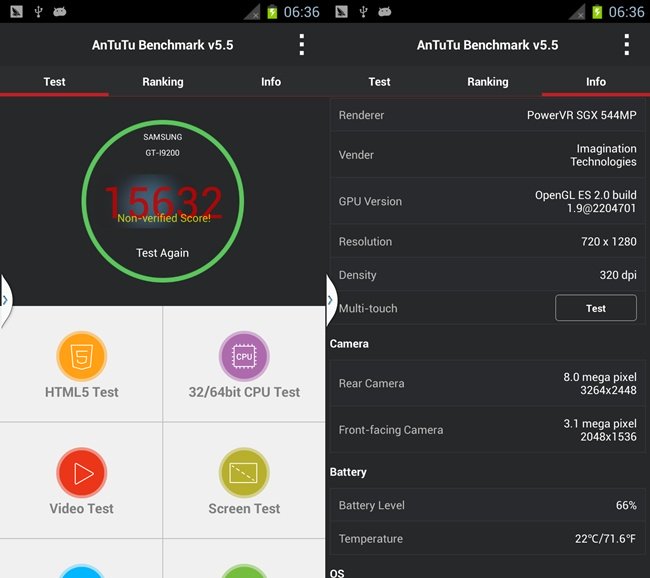Viewport: 650px width, 578px height.
Task: Tap the Battery Level row showing 66%
Action: click(x=488, y=505)
